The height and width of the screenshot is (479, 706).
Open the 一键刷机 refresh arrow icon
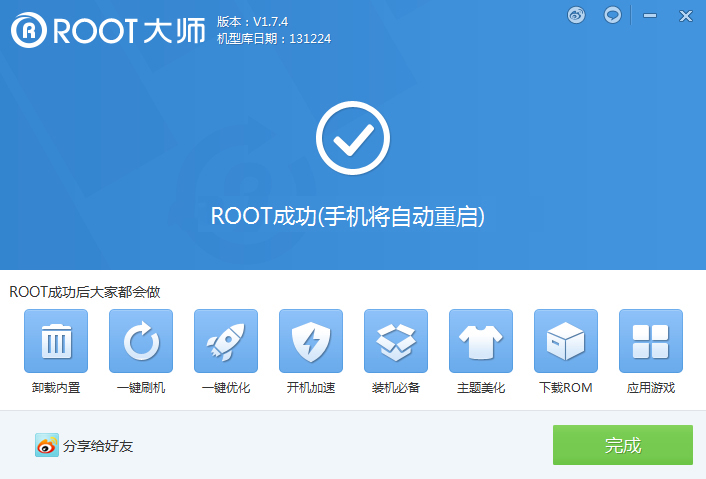point(141,341)
